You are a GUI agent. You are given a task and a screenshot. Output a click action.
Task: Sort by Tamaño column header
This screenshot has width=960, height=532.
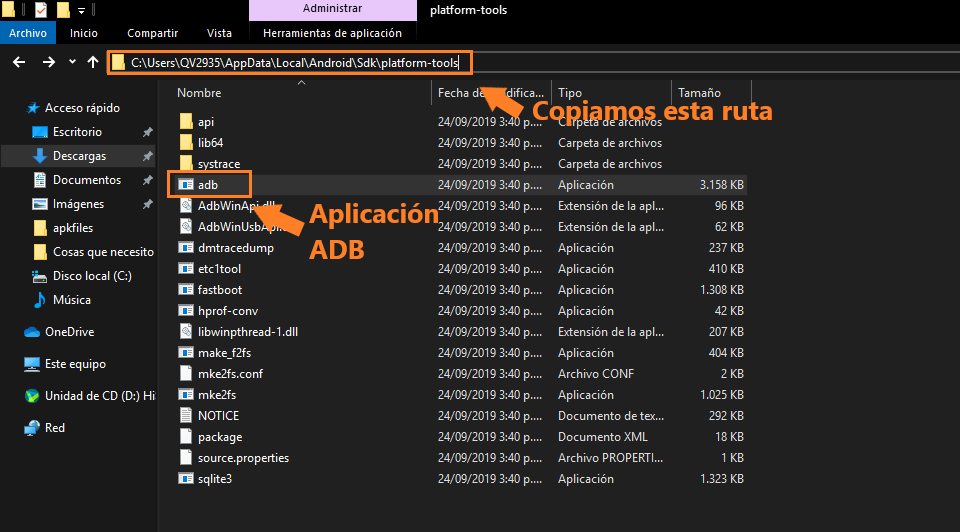[700, 93]
